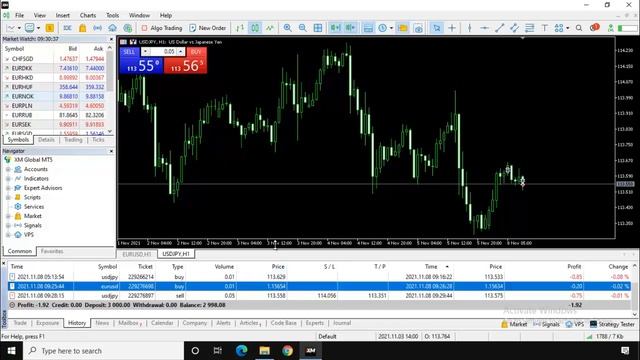Draw a vertical line on chart
Viewport: 640px width, 360px height.
click(x=470, y=28)
